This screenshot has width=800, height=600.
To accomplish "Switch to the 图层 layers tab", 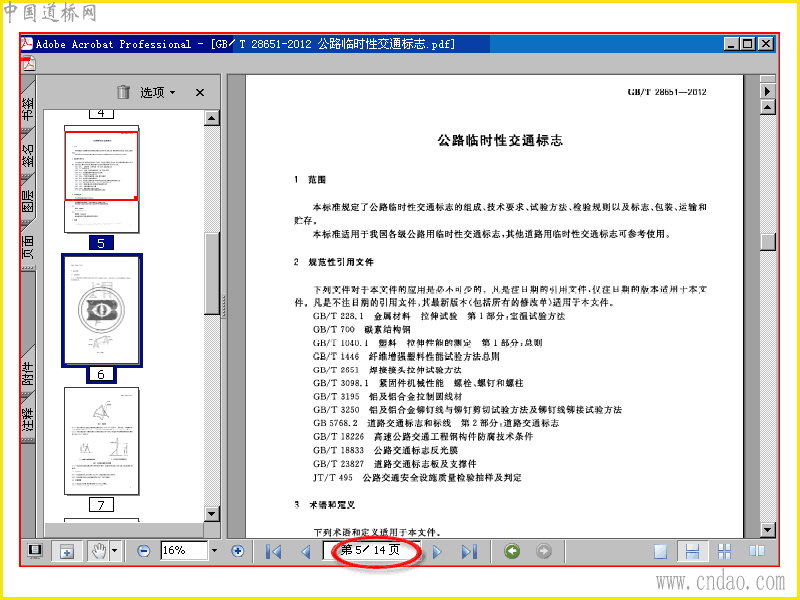I will coord(28,197).
